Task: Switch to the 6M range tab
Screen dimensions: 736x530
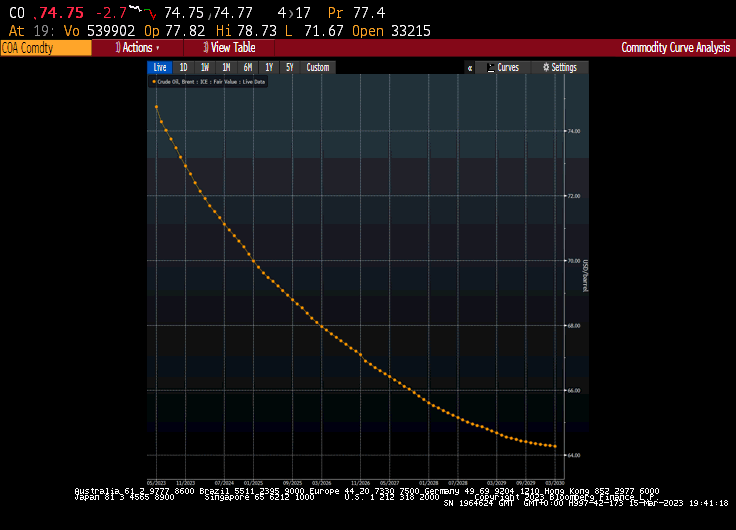Action: pos(247,68)
